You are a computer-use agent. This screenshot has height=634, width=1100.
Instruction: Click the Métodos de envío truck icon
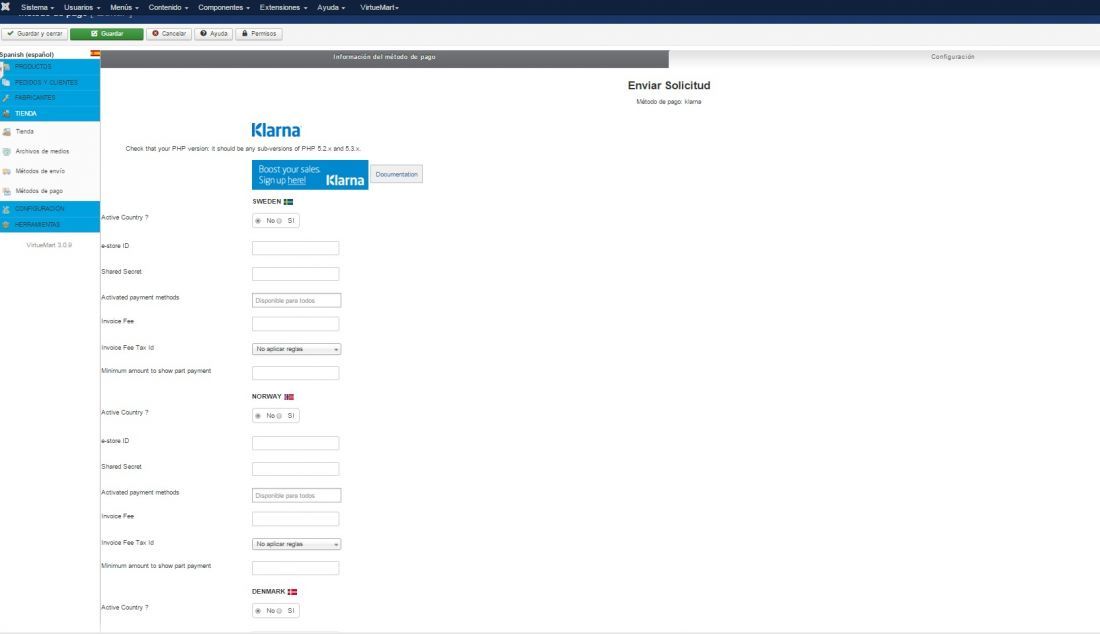click(7, 171)
